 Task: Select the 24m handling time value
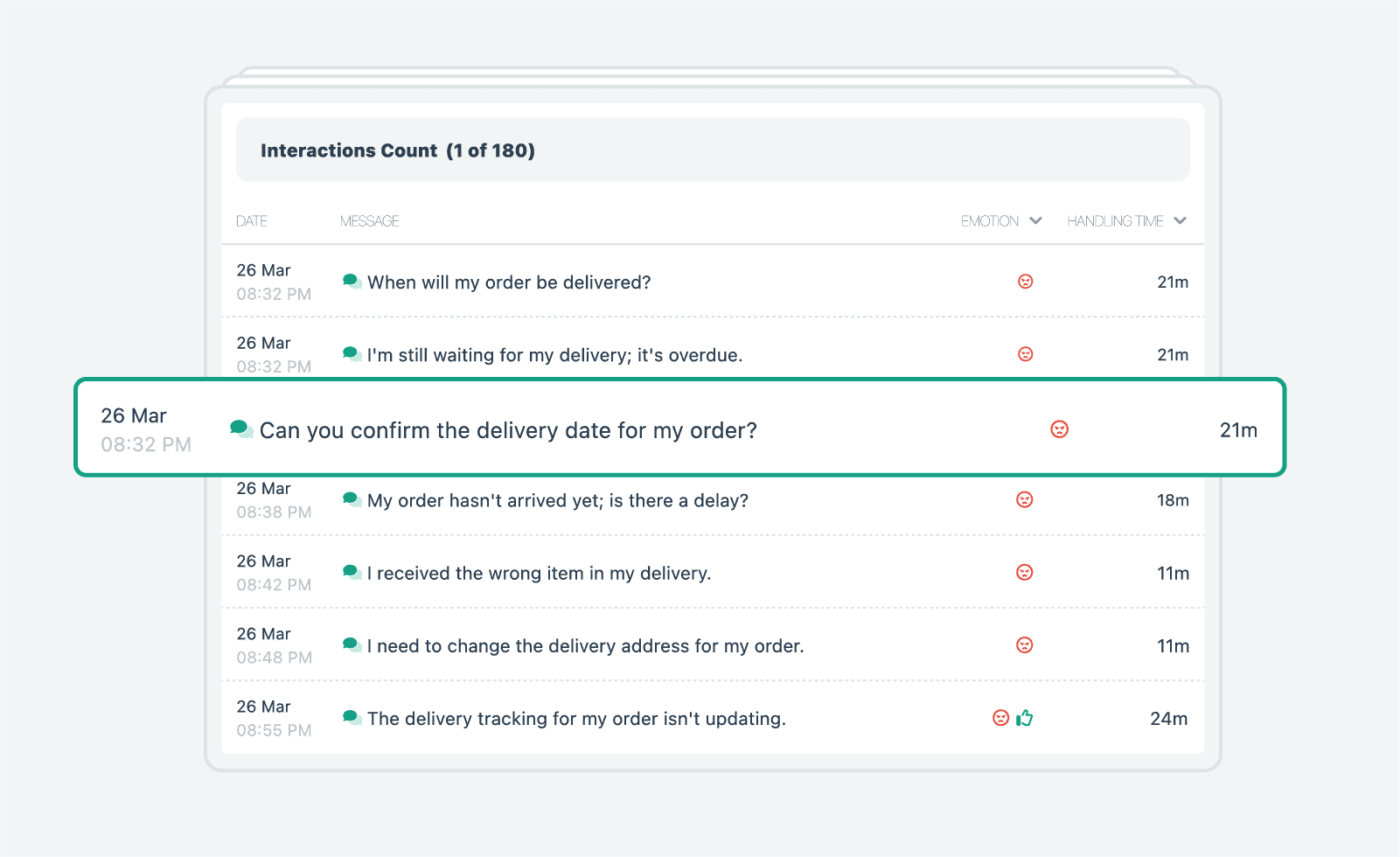tap(1168, 719)
